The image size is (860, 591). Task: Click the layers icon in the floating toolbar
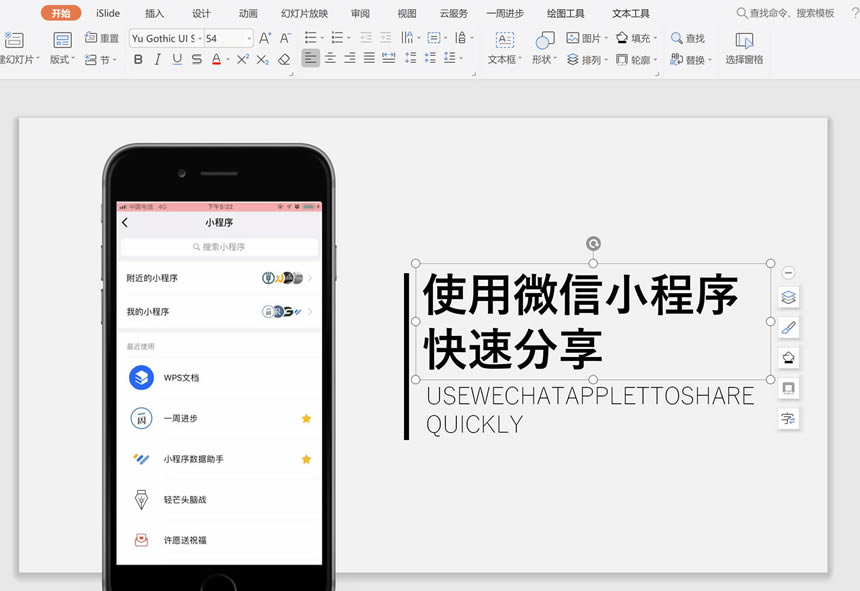(x=788, y=297)
